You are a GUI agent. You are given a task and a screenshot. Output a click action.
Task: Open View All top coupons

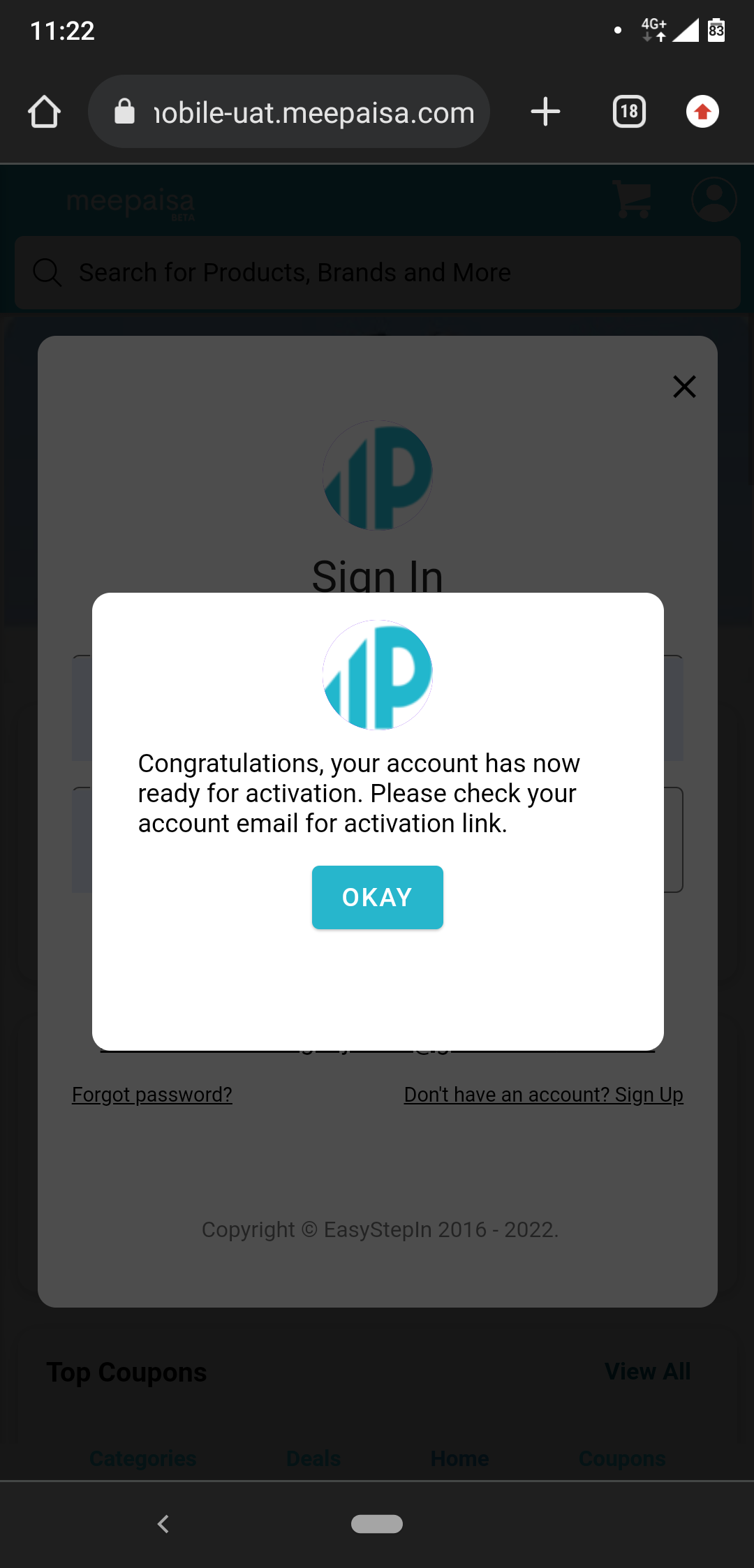click(648, 1371)
